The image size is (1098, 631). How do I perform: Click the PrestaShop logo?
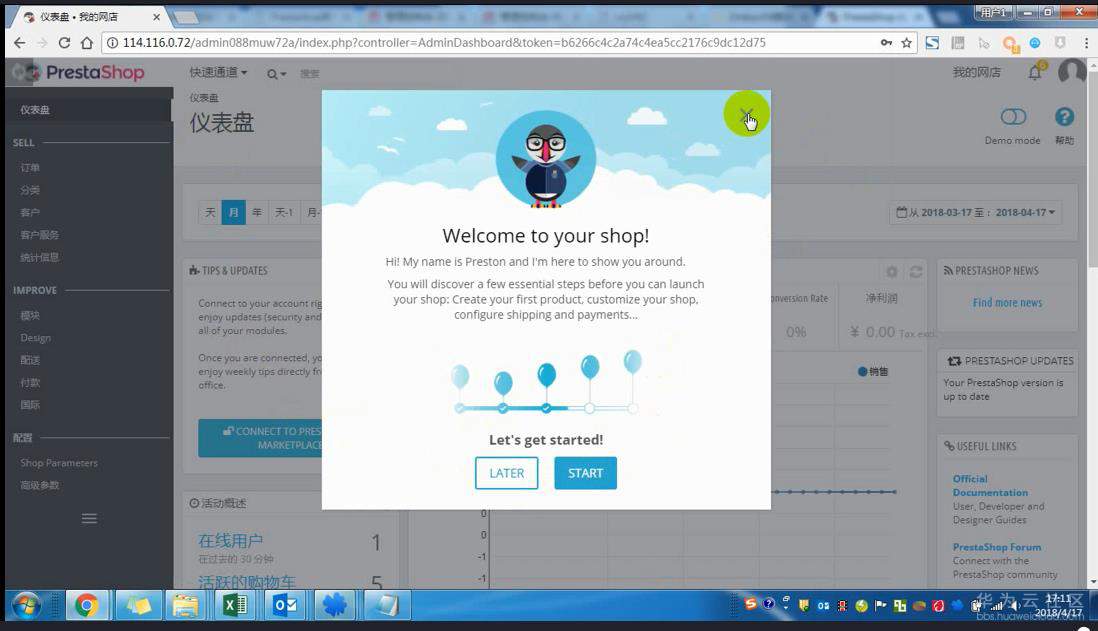click(x=79, y=72)
